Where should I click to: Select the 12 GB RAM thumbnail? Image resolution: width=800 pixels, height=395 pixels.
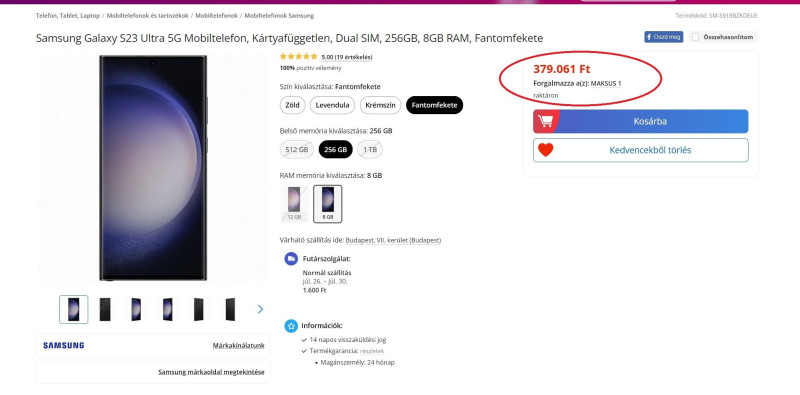point(294,204)
